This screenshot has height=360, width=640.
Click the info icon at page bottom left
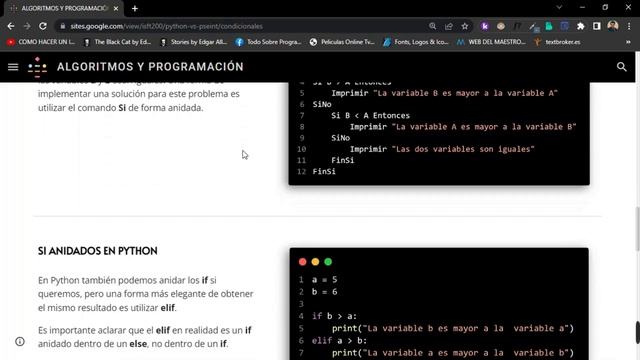20,342
